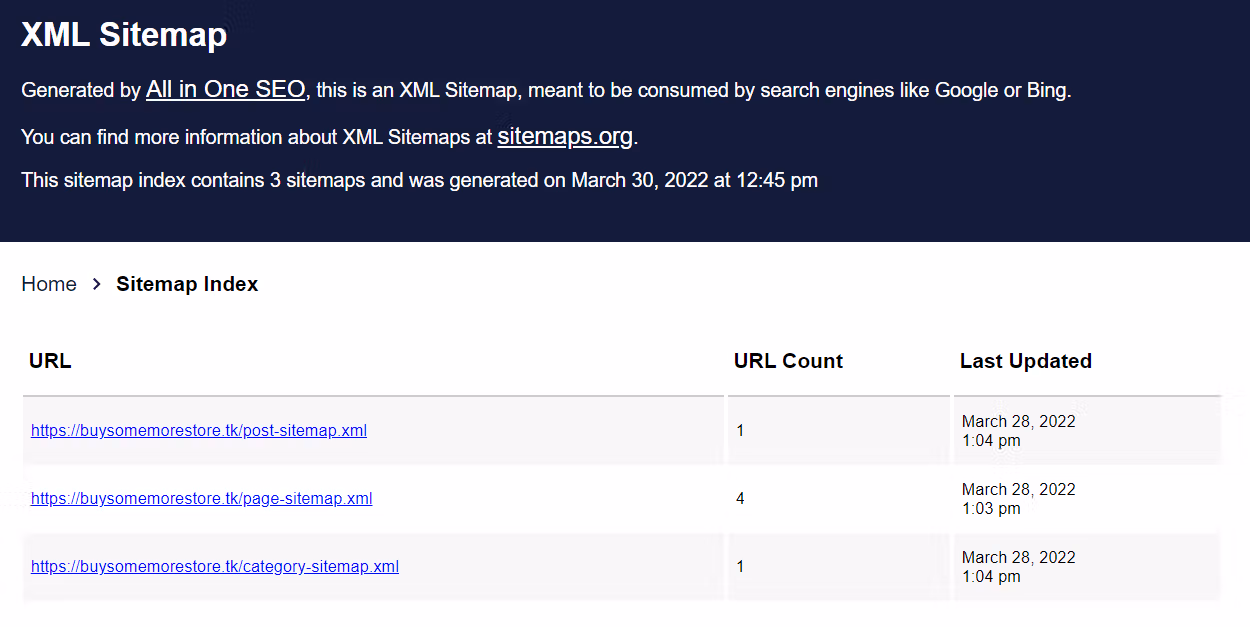Select the Sitemap Index breadcrumb item
1250x627 pixels.
pos(187,284)
